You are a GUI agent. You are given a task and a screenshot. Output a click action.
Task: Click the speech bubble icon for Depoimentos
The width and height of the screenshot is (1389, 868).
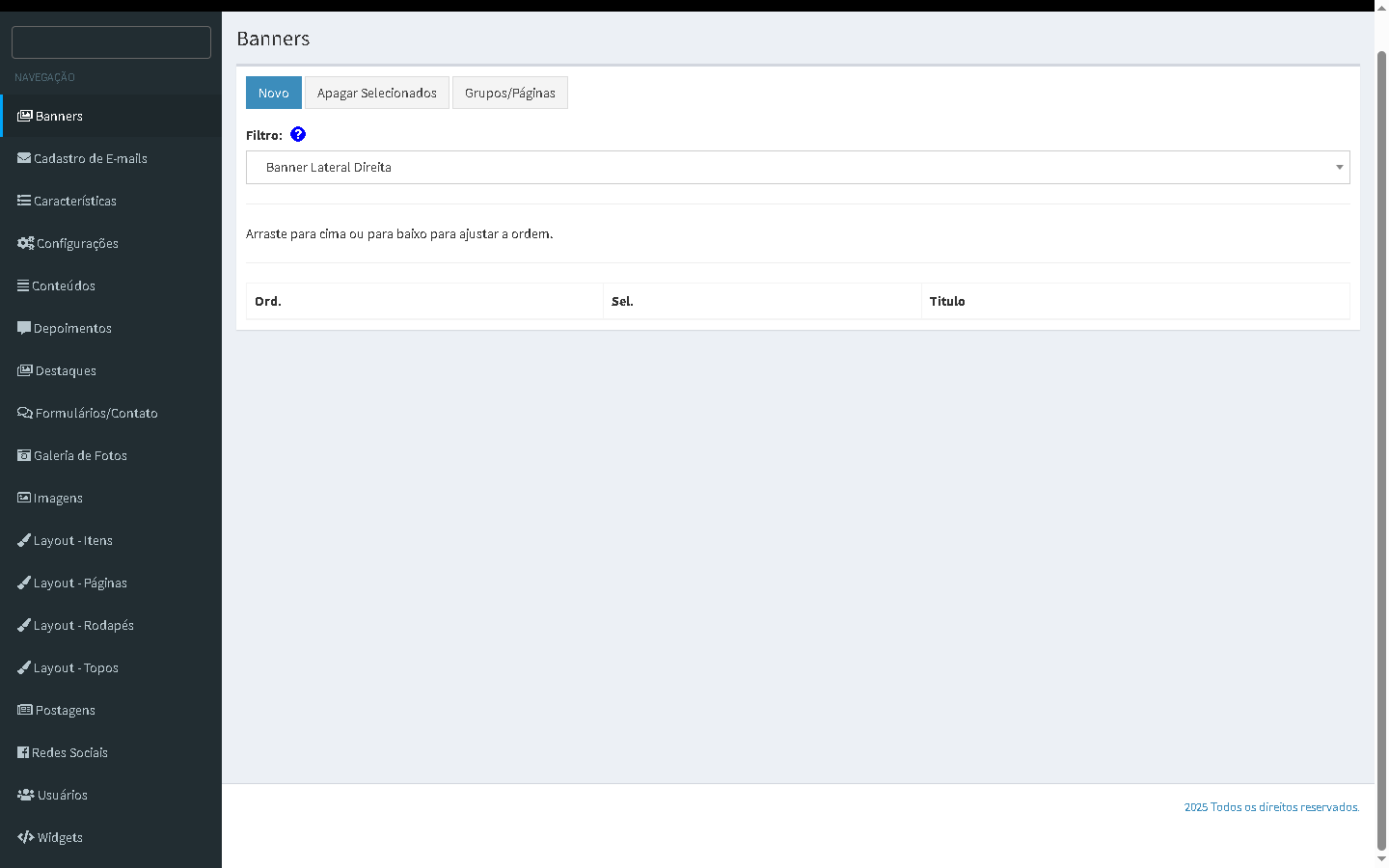click(24, 328)
